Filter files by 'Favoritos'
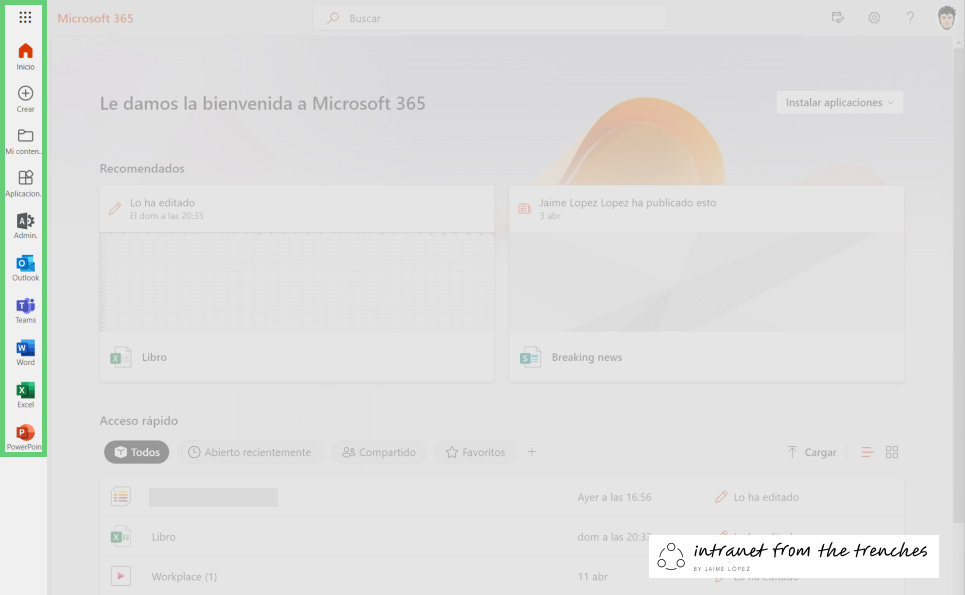The image size is (965, 595). pyautogui.click(x=475, y=452)
